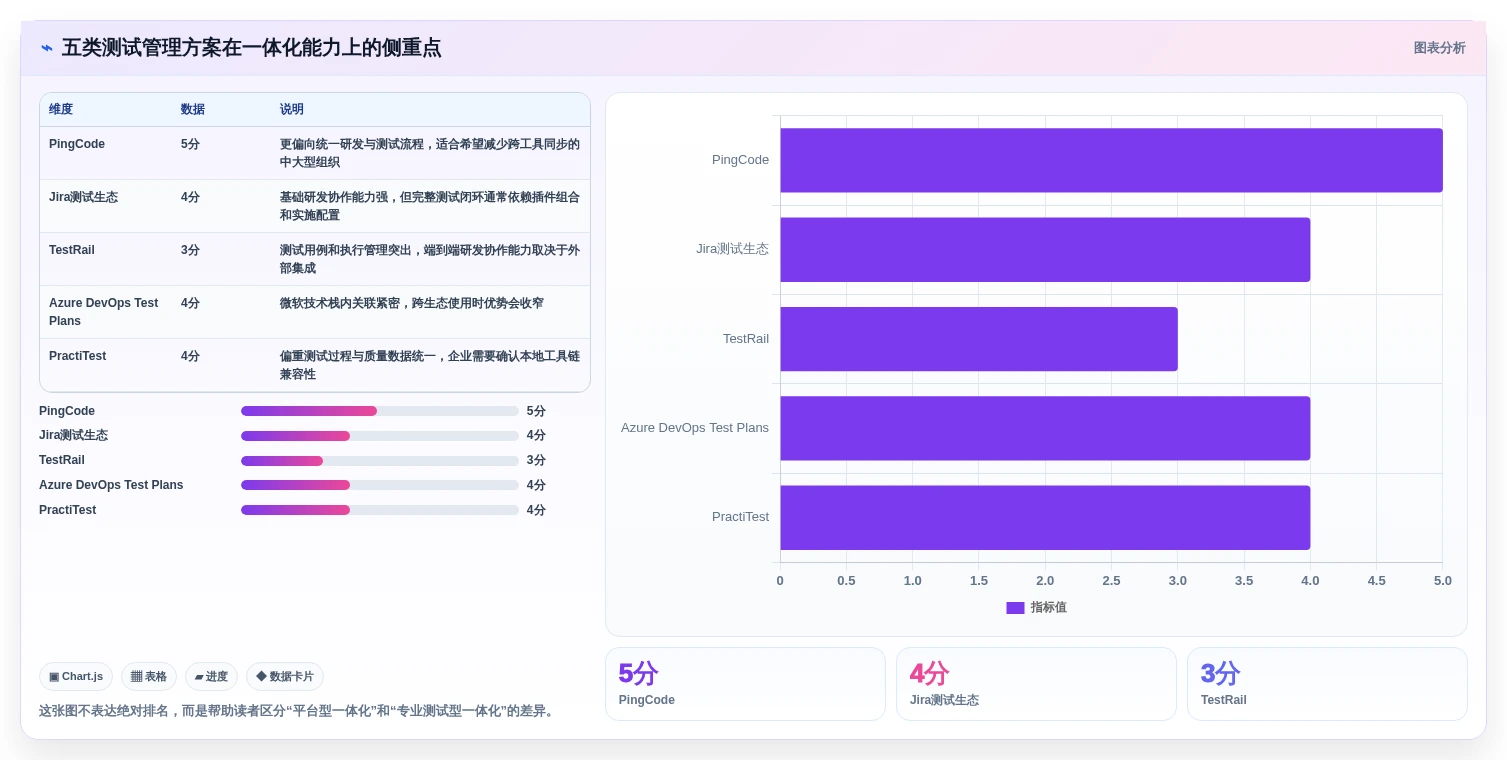1507x760 pixels.
Task: Click Azure description about 微软技术栈
Action: click(412, 303)
